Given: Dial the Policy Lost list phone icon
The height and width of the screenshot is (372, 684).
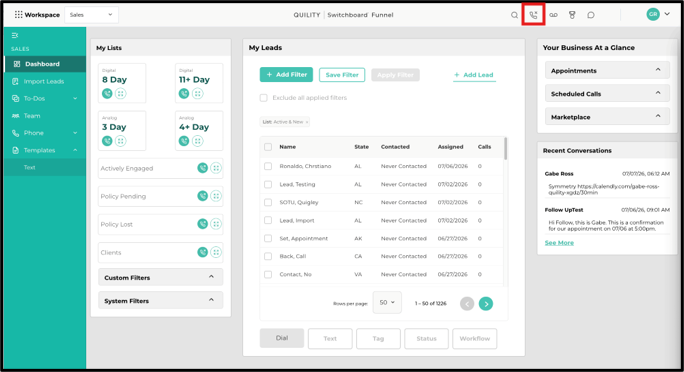Looking at the screenshot, I should tap(202, 224).
